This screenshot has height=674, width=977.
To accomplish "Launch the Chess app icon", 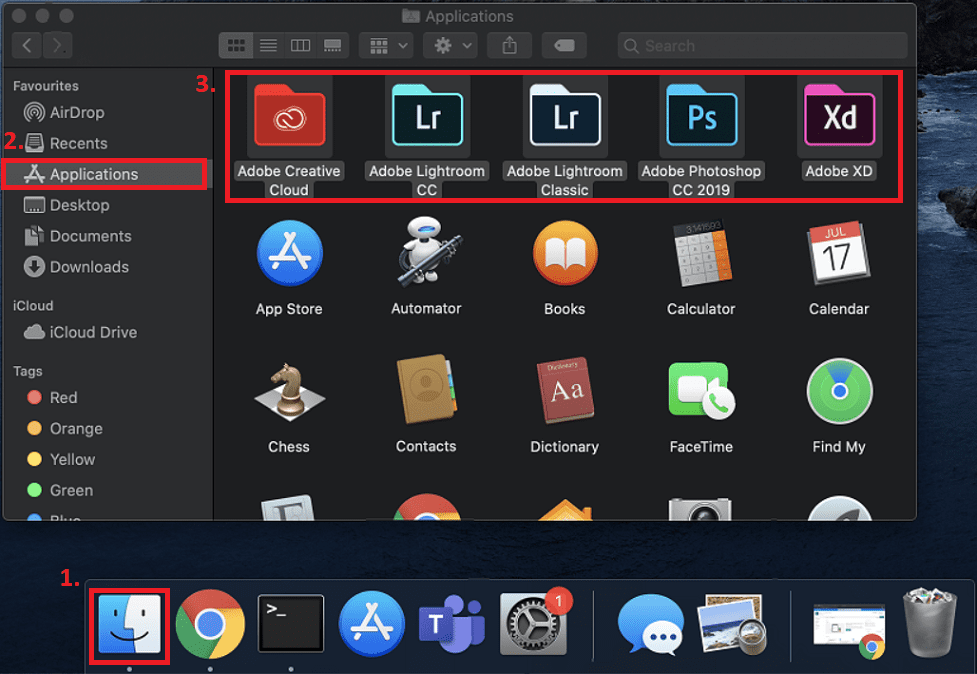I will click(x=289, y=393).
